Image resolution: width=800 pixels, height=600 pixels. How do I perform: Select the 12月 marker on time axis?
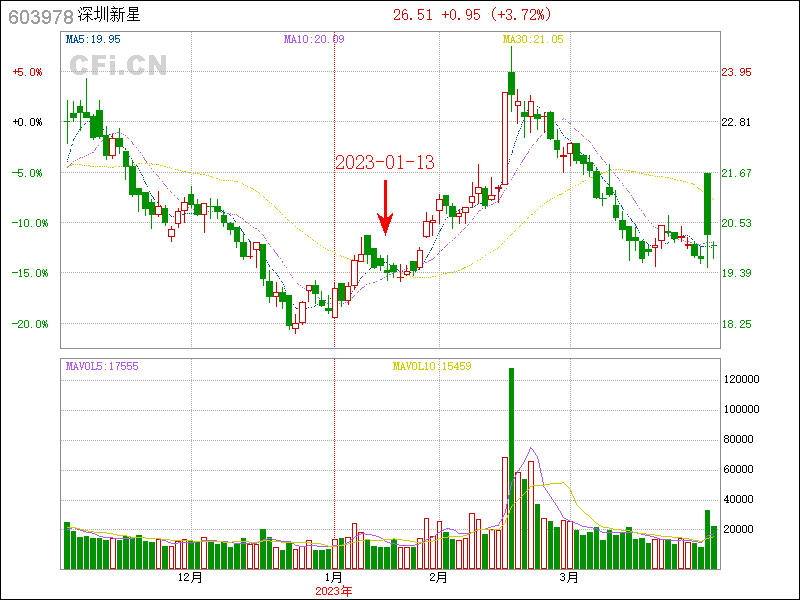coord(190,578)
